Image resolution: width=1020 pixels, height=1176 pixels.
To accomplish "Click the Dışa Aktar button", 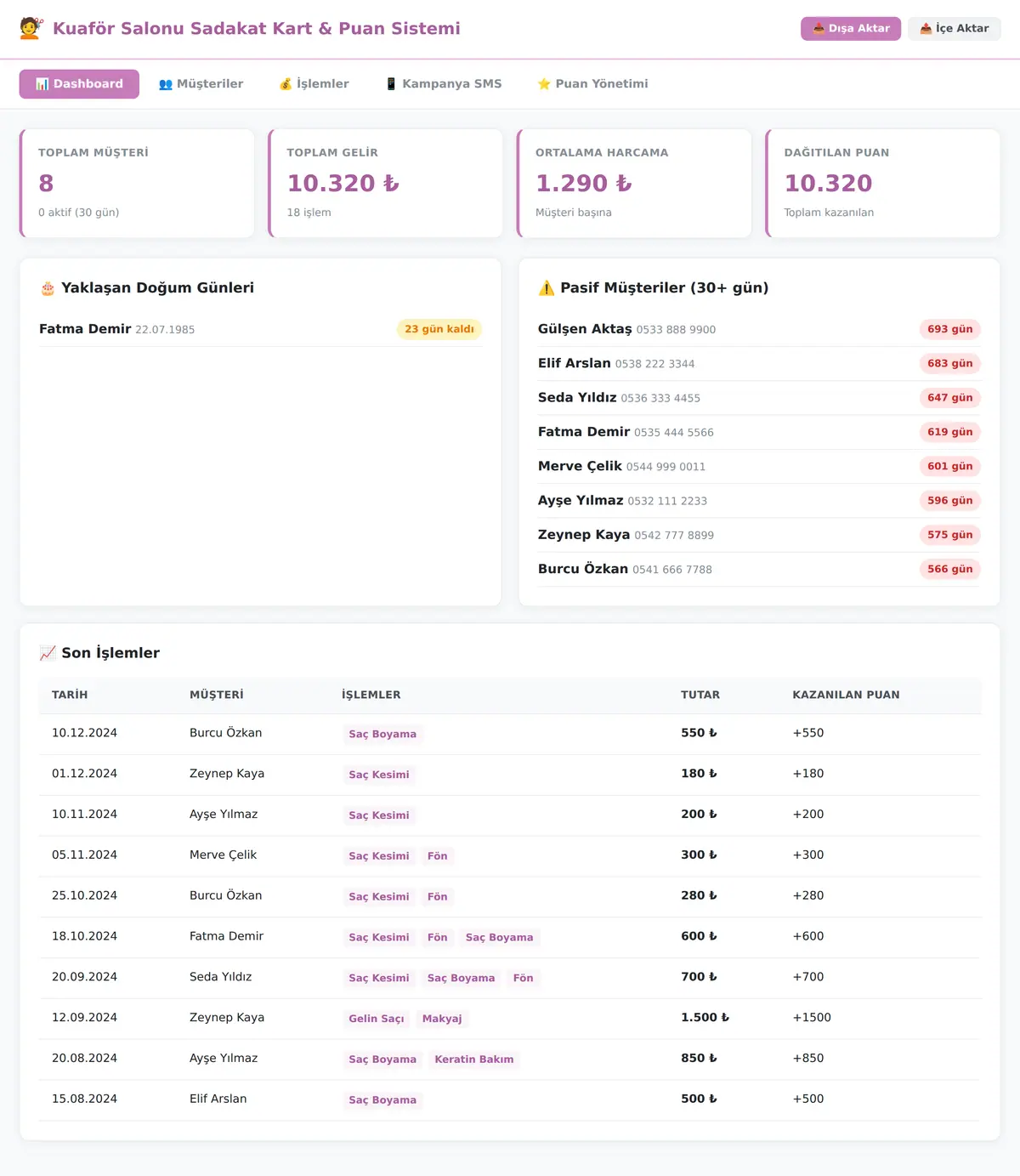I will point(851,29).
